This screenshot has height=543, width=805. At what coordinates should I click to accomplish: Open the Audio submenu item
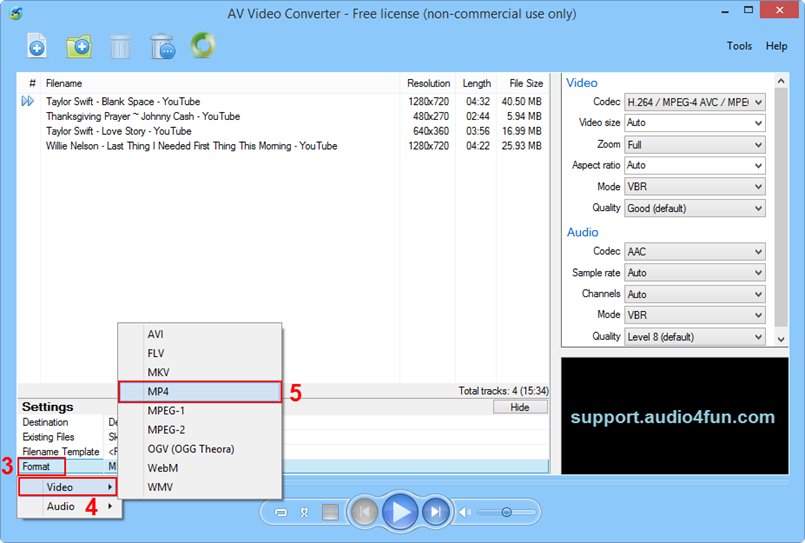(68, 507)
